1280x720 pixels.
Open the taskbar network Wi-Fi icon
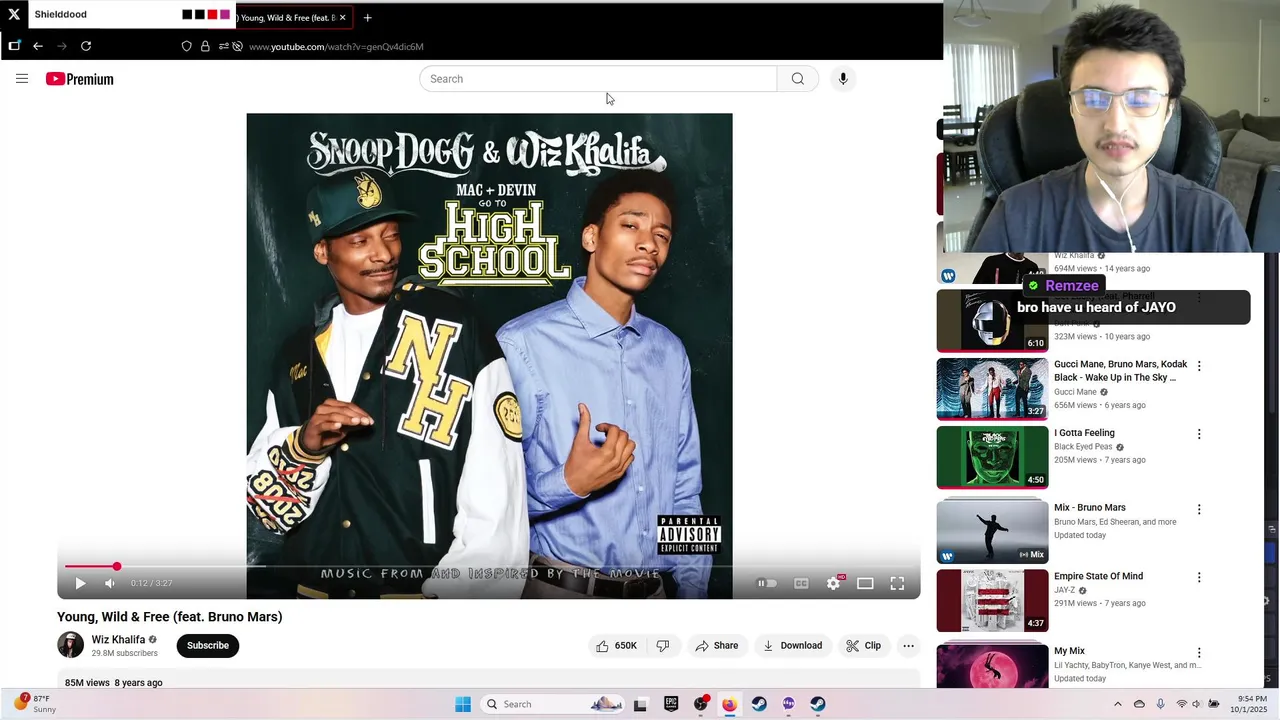point(1182,704)
